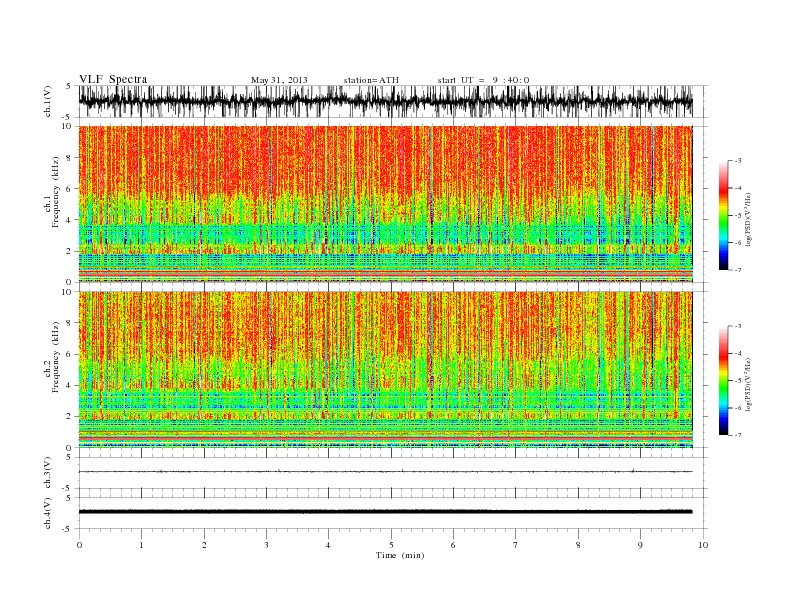Image resolution: width=792 pixels, height=612 pixels.
Task: Click time axis tick label "10" at bottom right
Action: [703, 545]
